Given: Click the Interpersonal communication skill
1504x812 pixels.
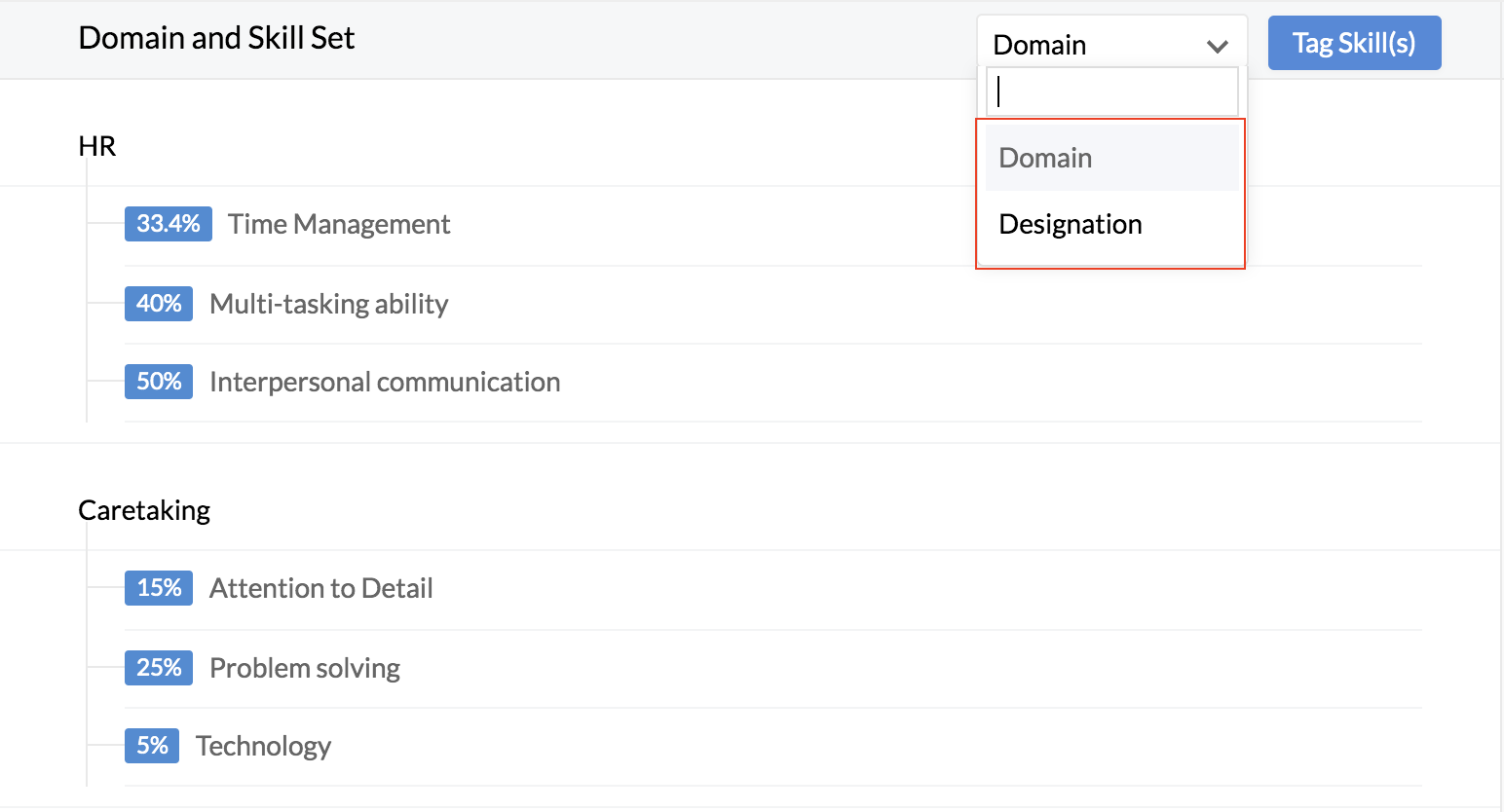Looking at the screenshot, I should [385, 382].
